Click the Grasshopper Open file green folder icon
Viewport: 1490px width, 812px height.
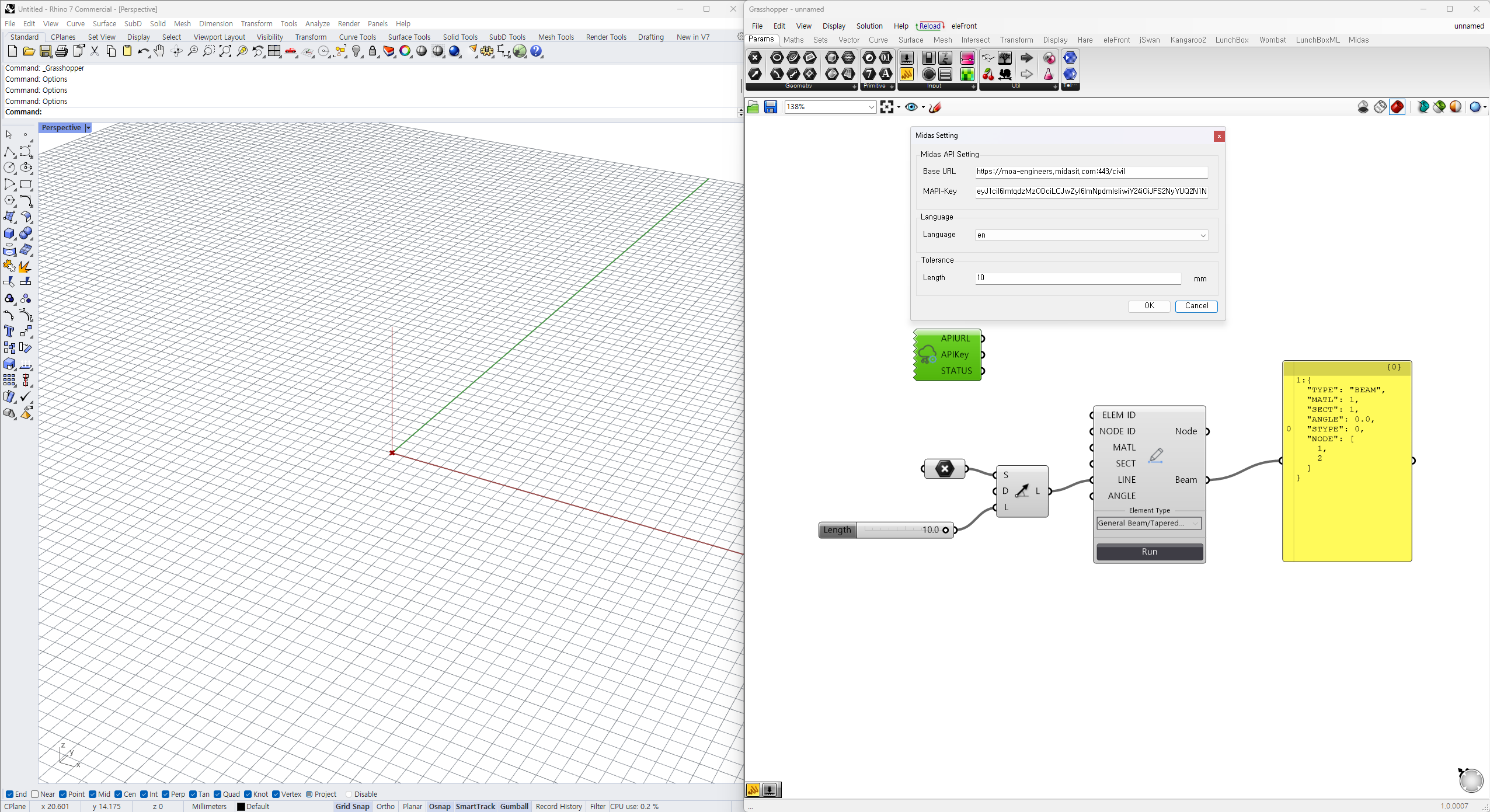click(x=753, y=107)
